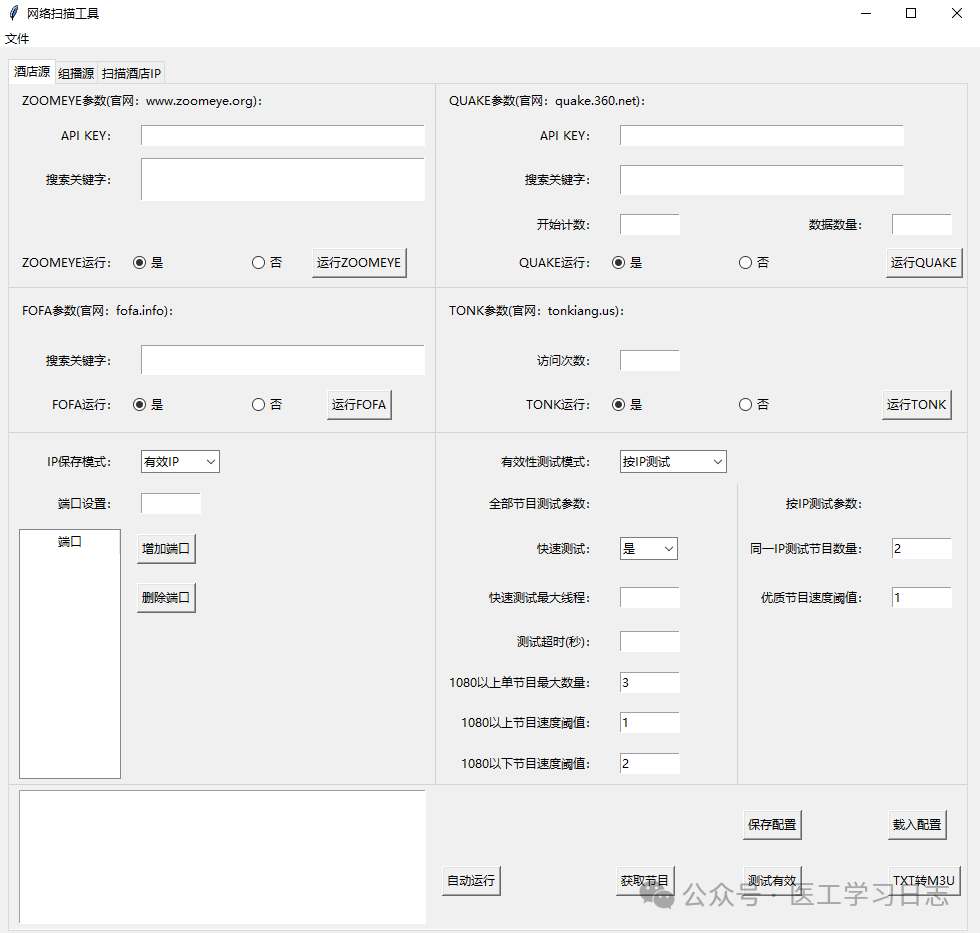Focus the FOFA 搜索关键字 field
Screen dimensions: 980x933
pyautogui.click(x=282, y=360)
